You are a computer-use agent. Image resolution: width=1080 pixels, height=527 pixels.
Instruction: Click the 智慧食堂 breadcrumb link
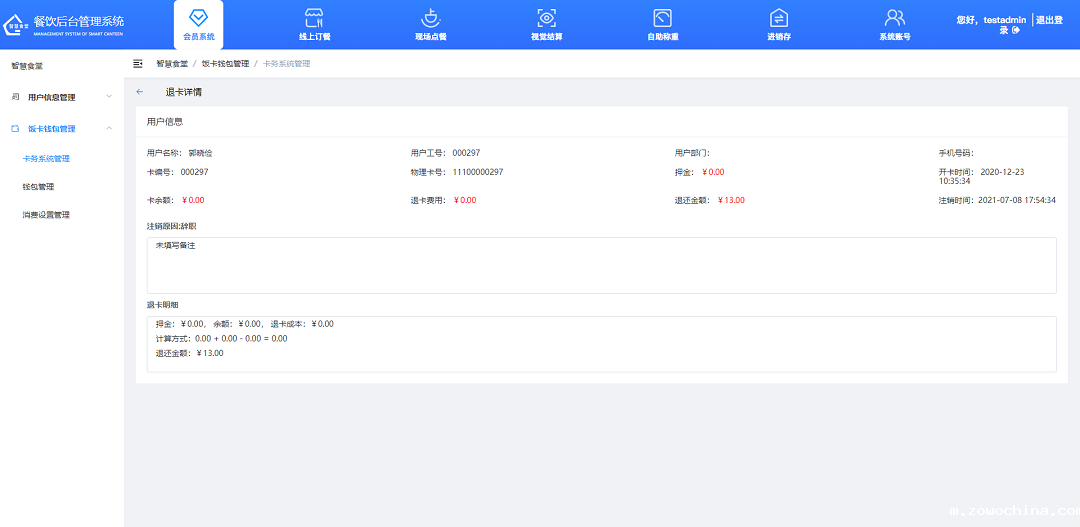(x=171, y=64)
